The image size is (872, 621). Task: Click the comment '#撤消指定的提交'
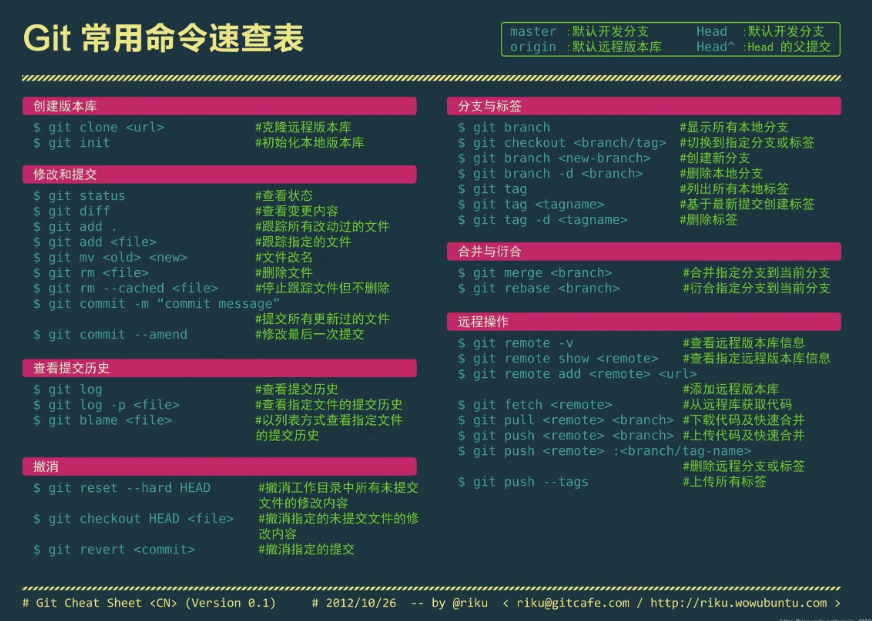[306, 550]
